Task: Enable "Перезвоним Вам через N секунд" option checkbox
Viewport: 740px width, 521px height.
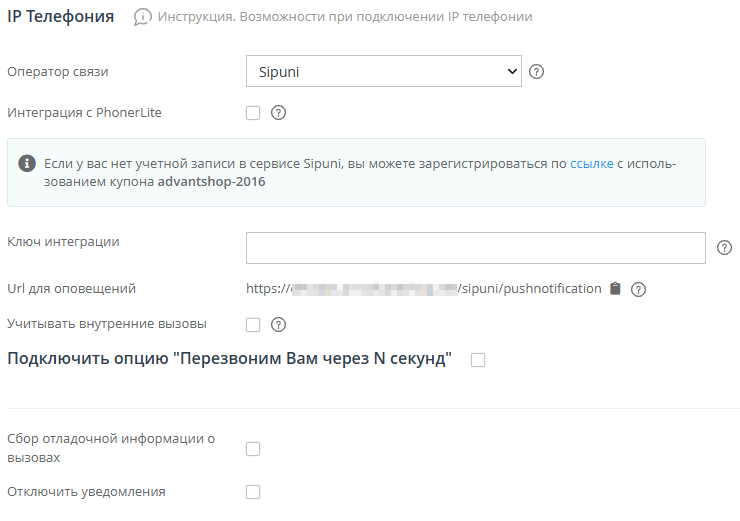Action: [x=478, y=360]
